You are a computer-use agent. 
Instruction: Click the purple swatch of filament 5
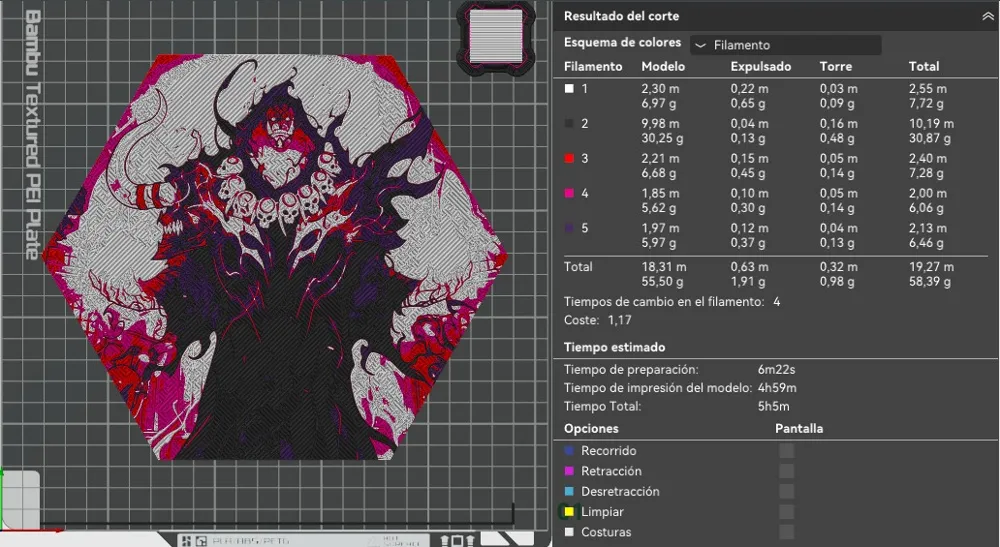click(x=569, y=228)
